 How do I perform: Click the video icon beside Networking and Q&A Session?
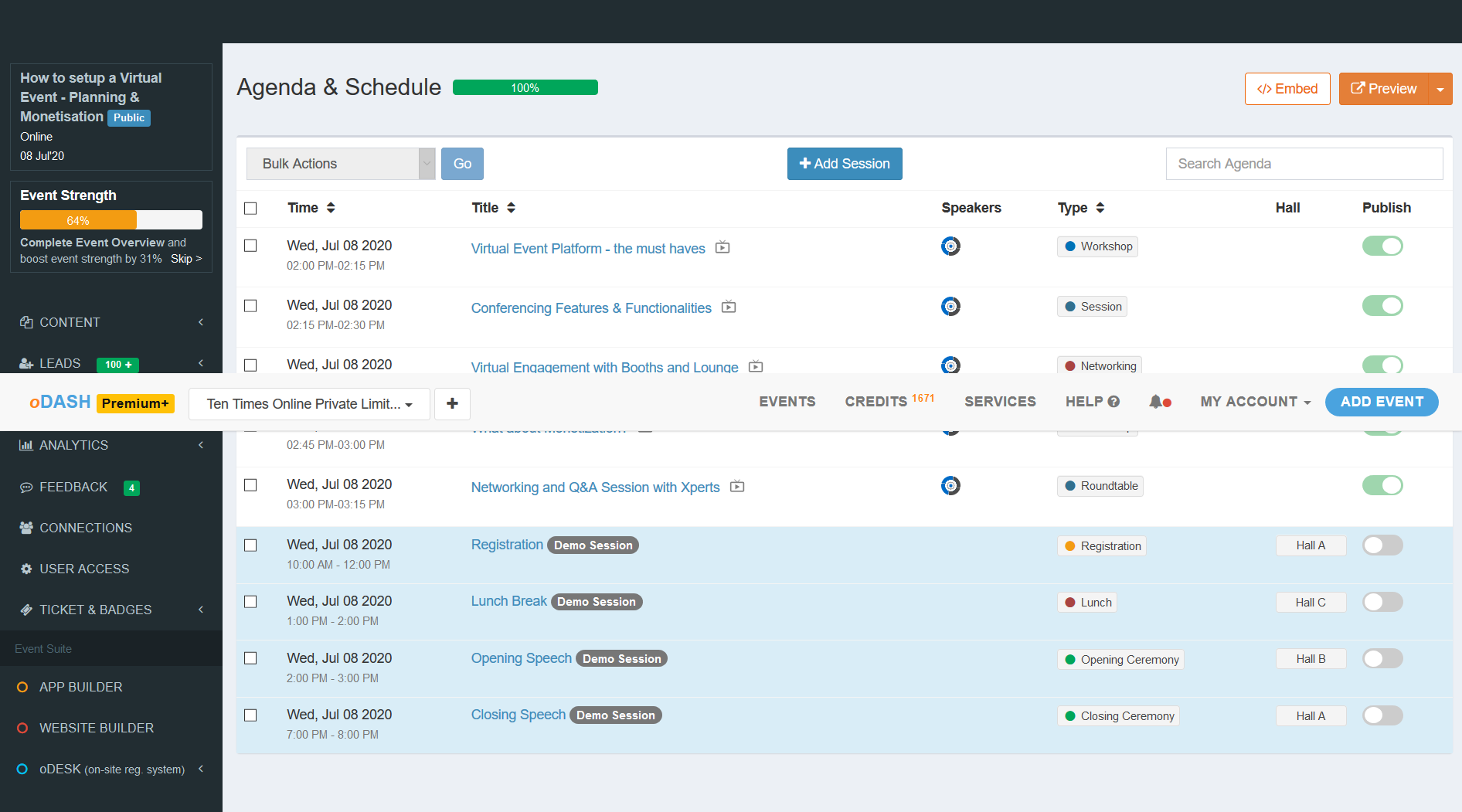coord(737,486)
